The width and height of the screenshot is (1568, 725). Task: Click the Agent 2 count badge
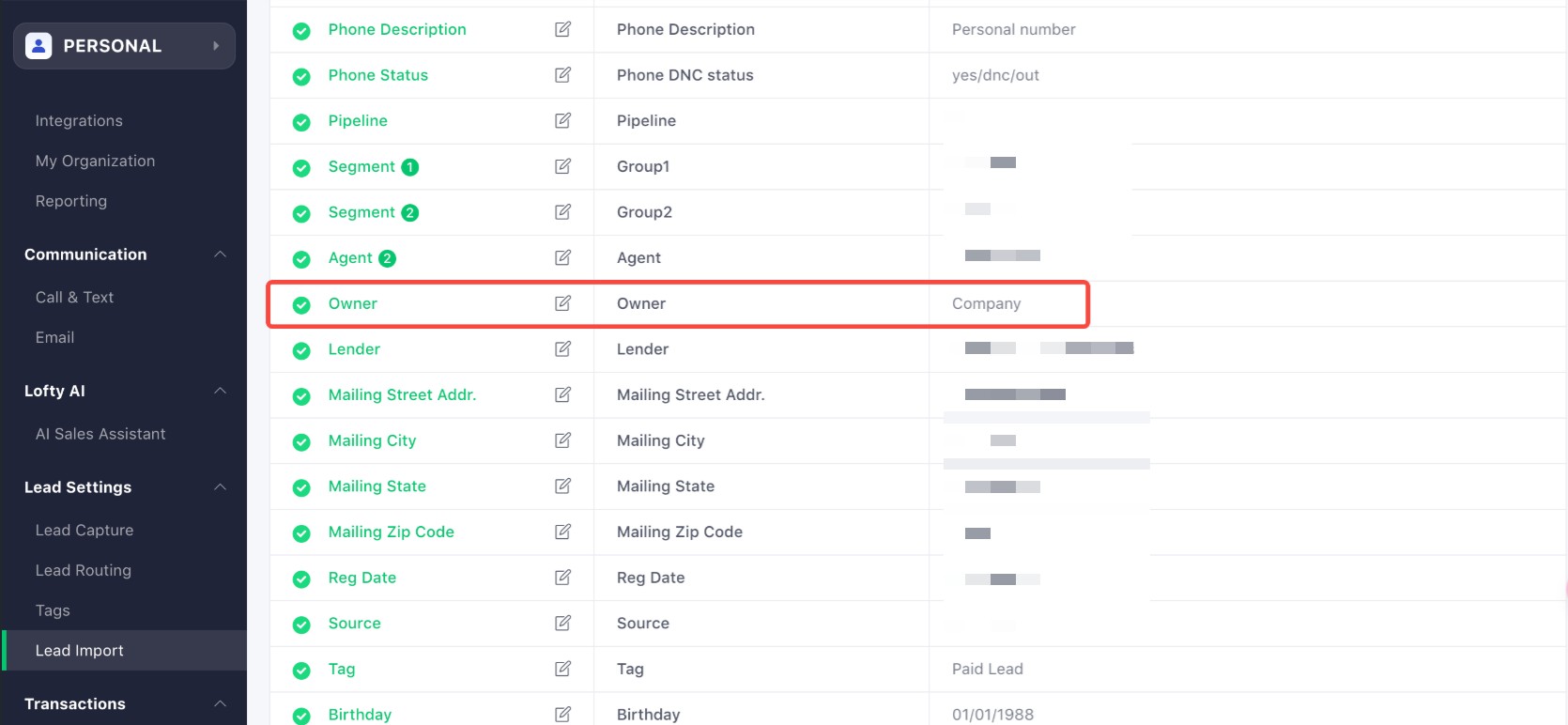tap(387, 258)
